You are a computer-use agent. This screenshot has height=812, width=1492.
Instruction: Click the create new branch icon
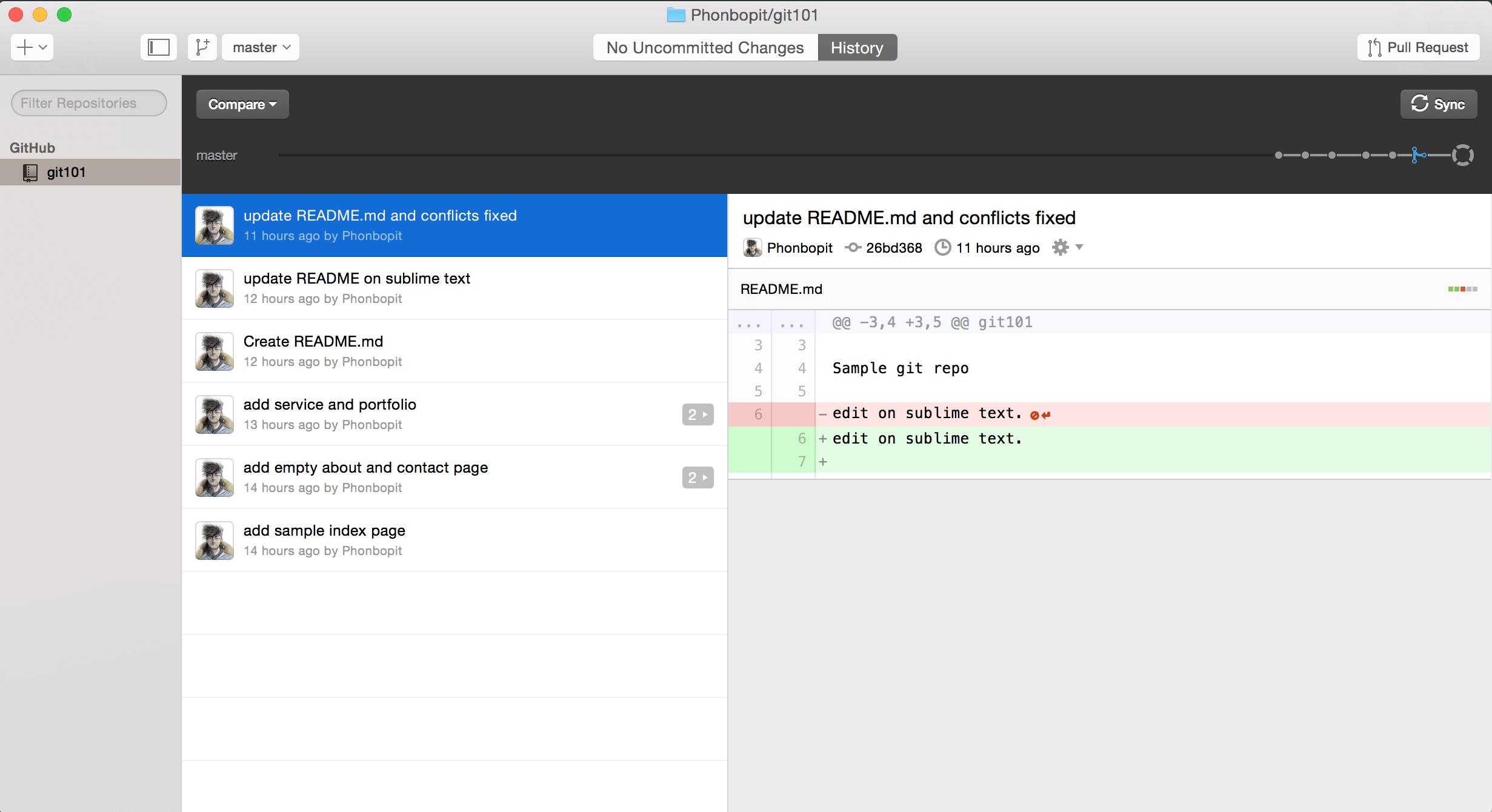coord(202,47)
